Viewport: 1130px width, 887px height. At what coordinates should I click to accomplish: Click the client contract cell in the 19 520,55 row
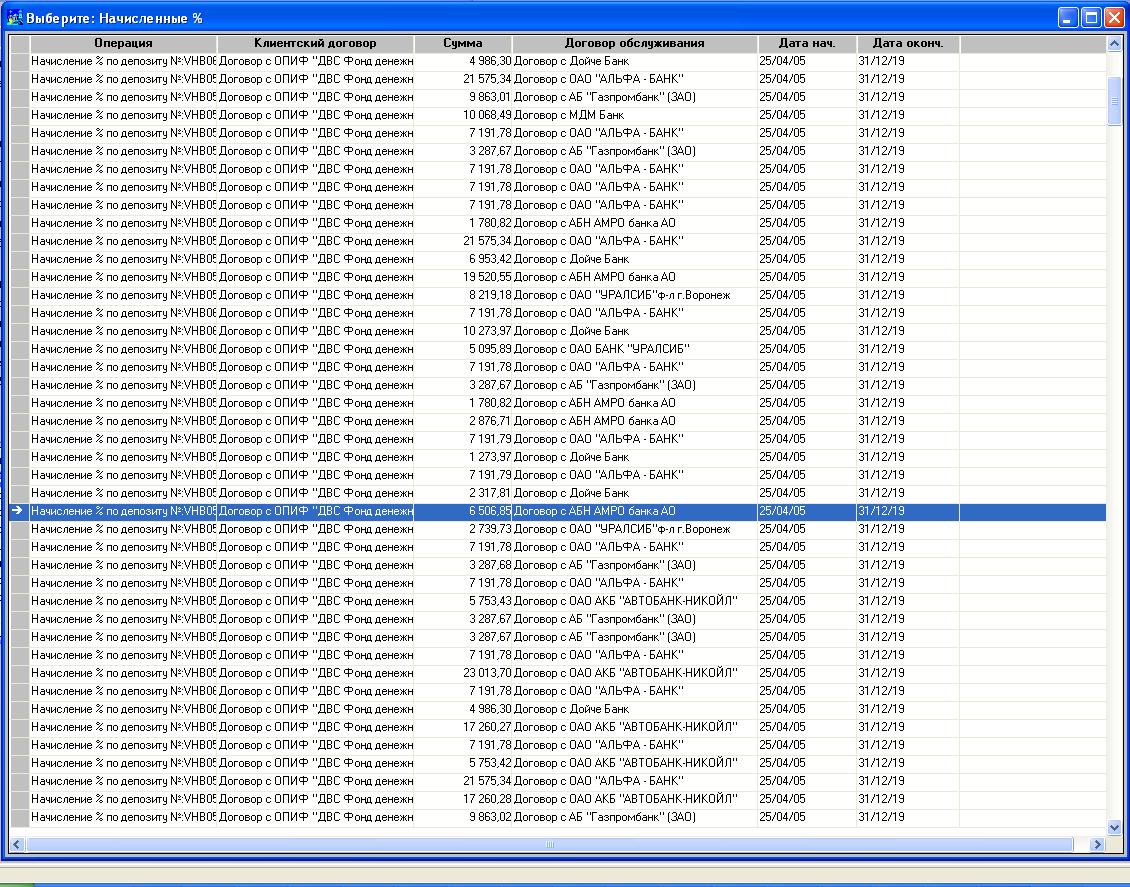tap(316, 277)
